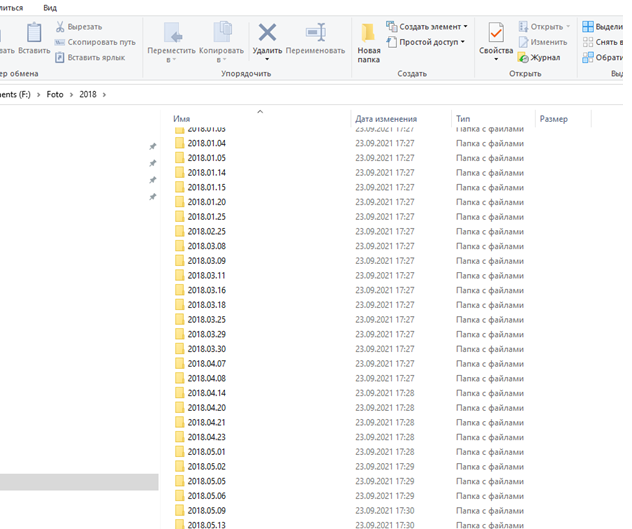
Task: Select folder name 2018.03.30
Action: (206, 349)
